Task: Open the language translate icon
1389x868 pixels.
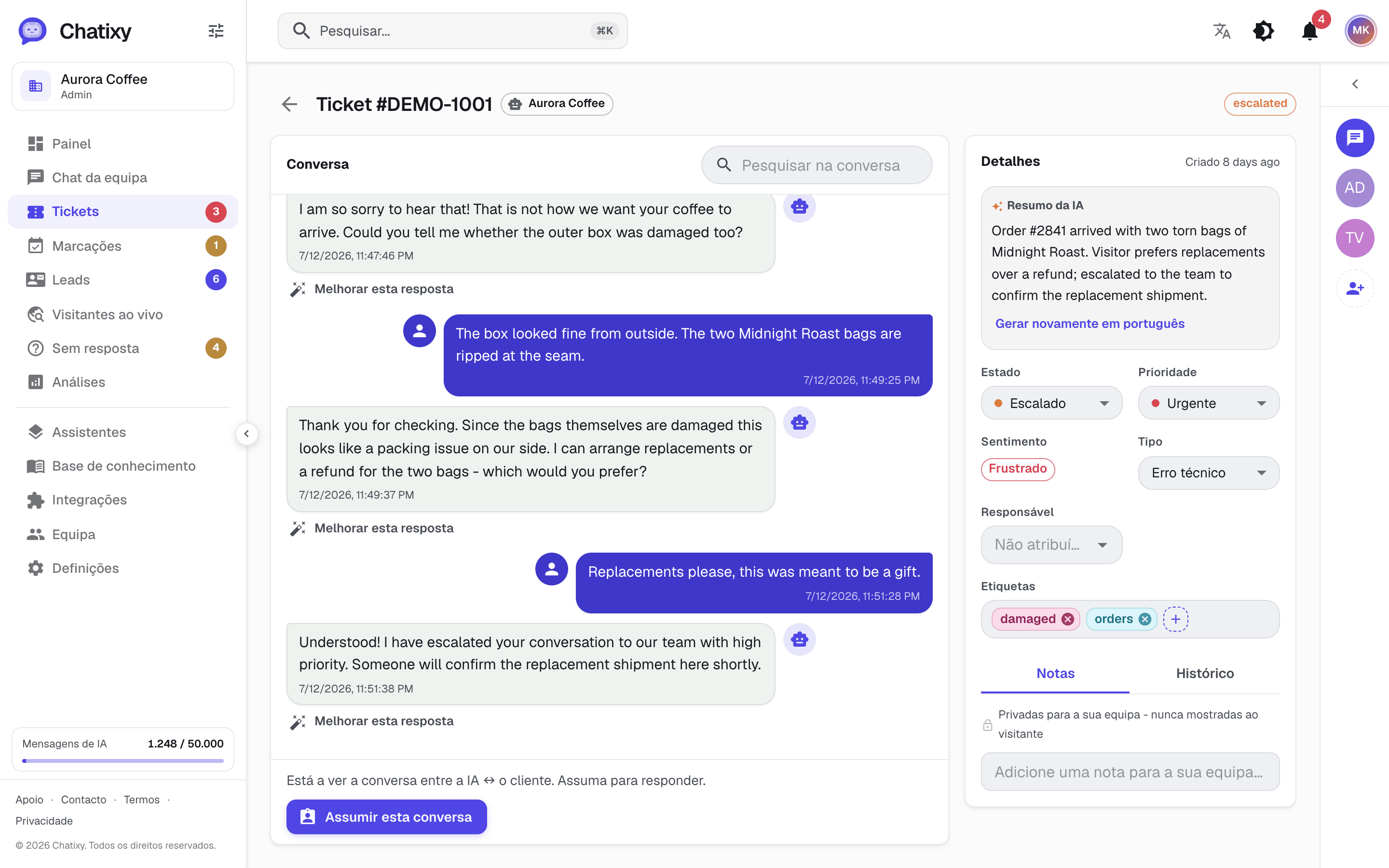Action: coord(1222,31)
